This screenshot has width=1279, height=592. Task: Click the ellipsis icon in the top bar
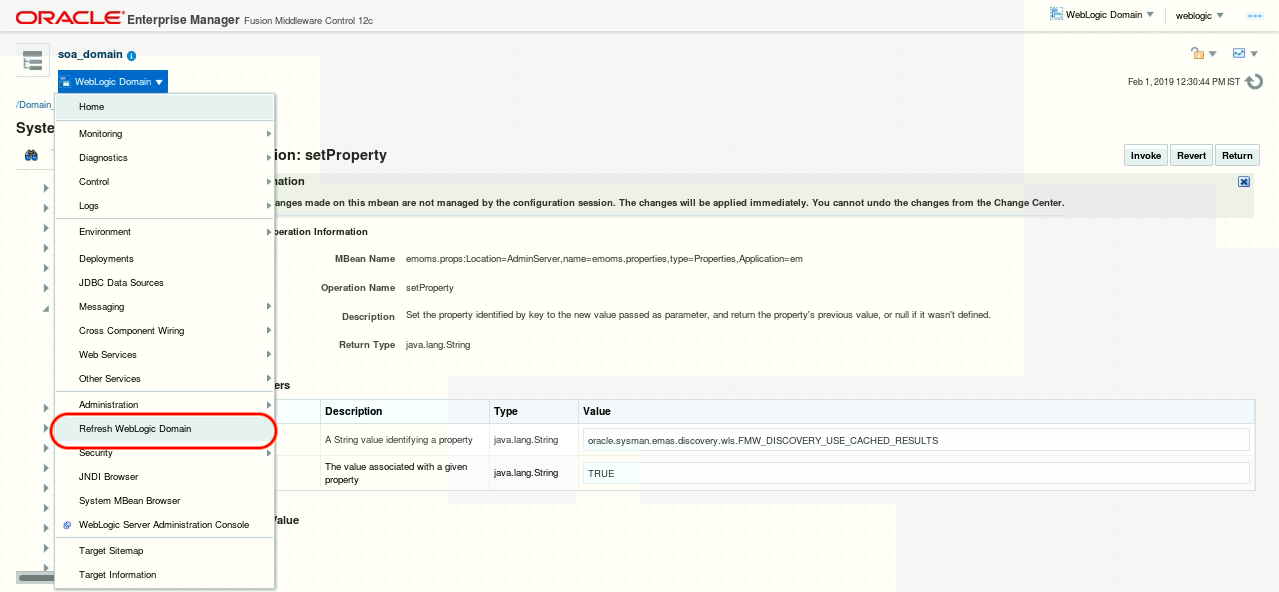tap(1254, 15)
